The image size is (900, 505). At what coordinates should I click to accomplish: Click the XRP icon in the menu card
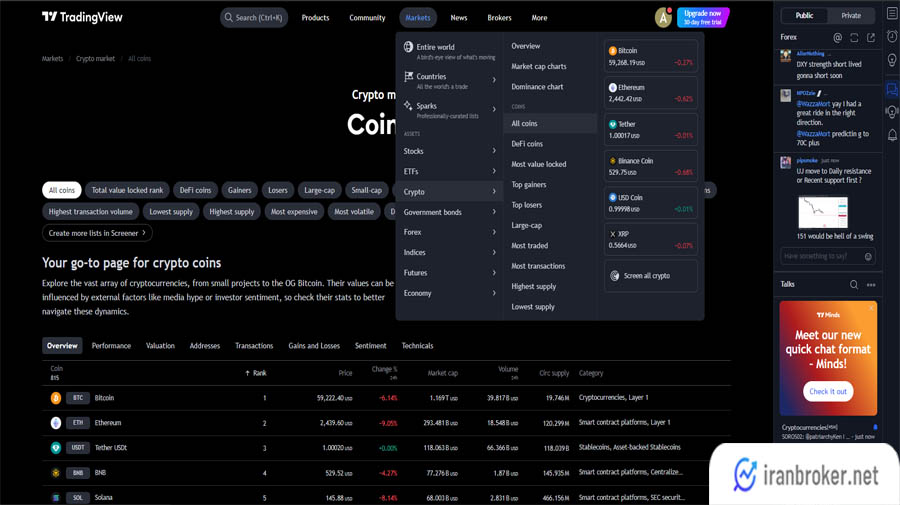pos(612,234)
